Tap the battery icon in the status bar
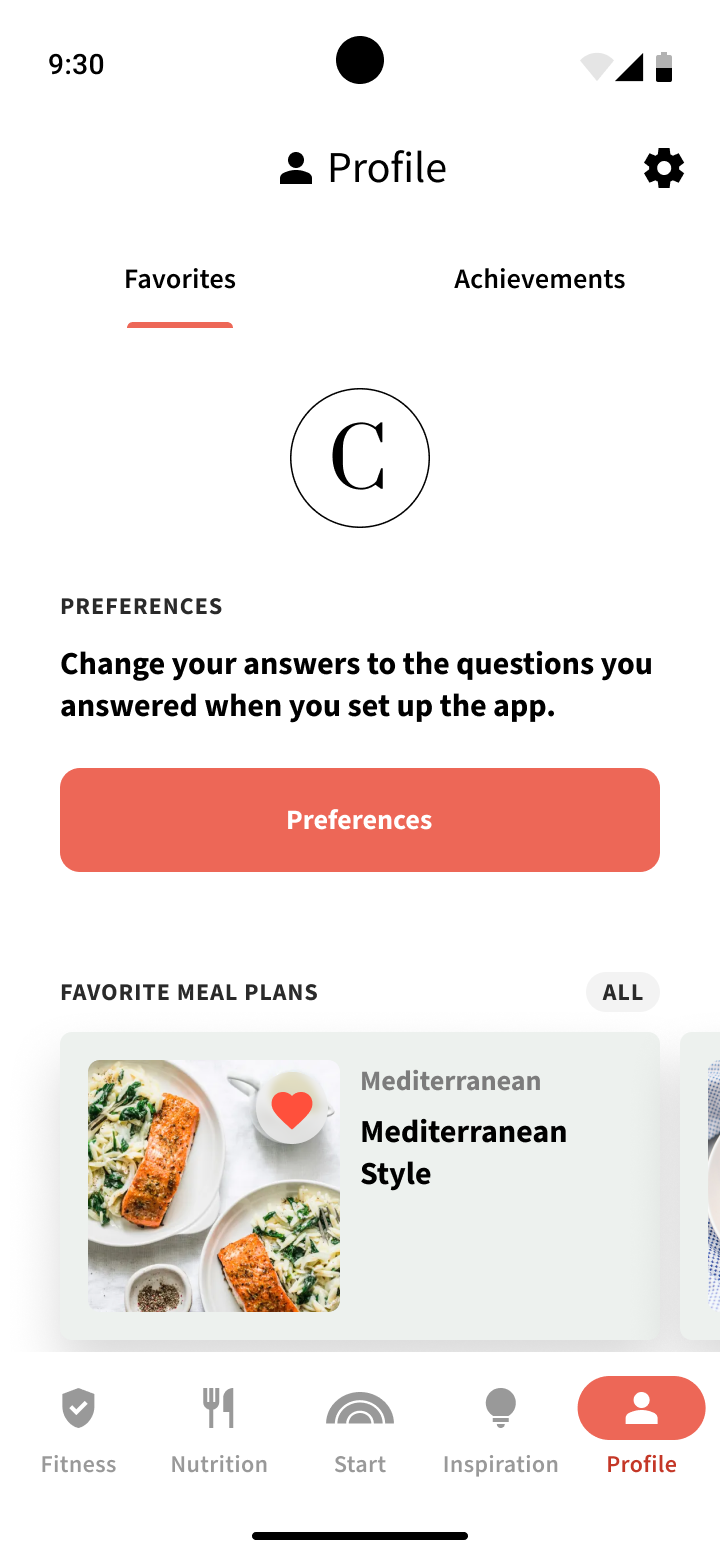The width and height of the screenshot is (720, 1560). tap(664, 66)
